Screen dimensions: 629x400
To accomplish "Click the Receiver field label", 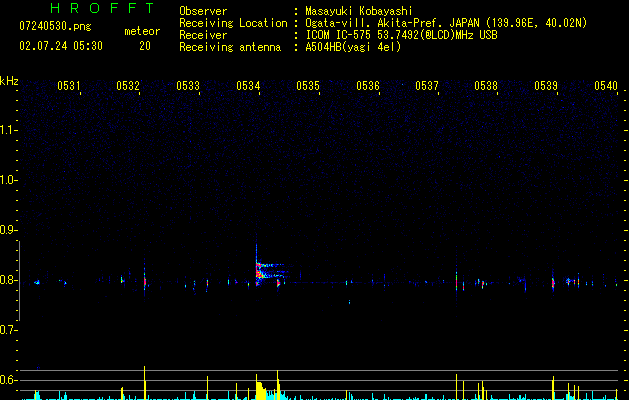I will pos(203,35).
